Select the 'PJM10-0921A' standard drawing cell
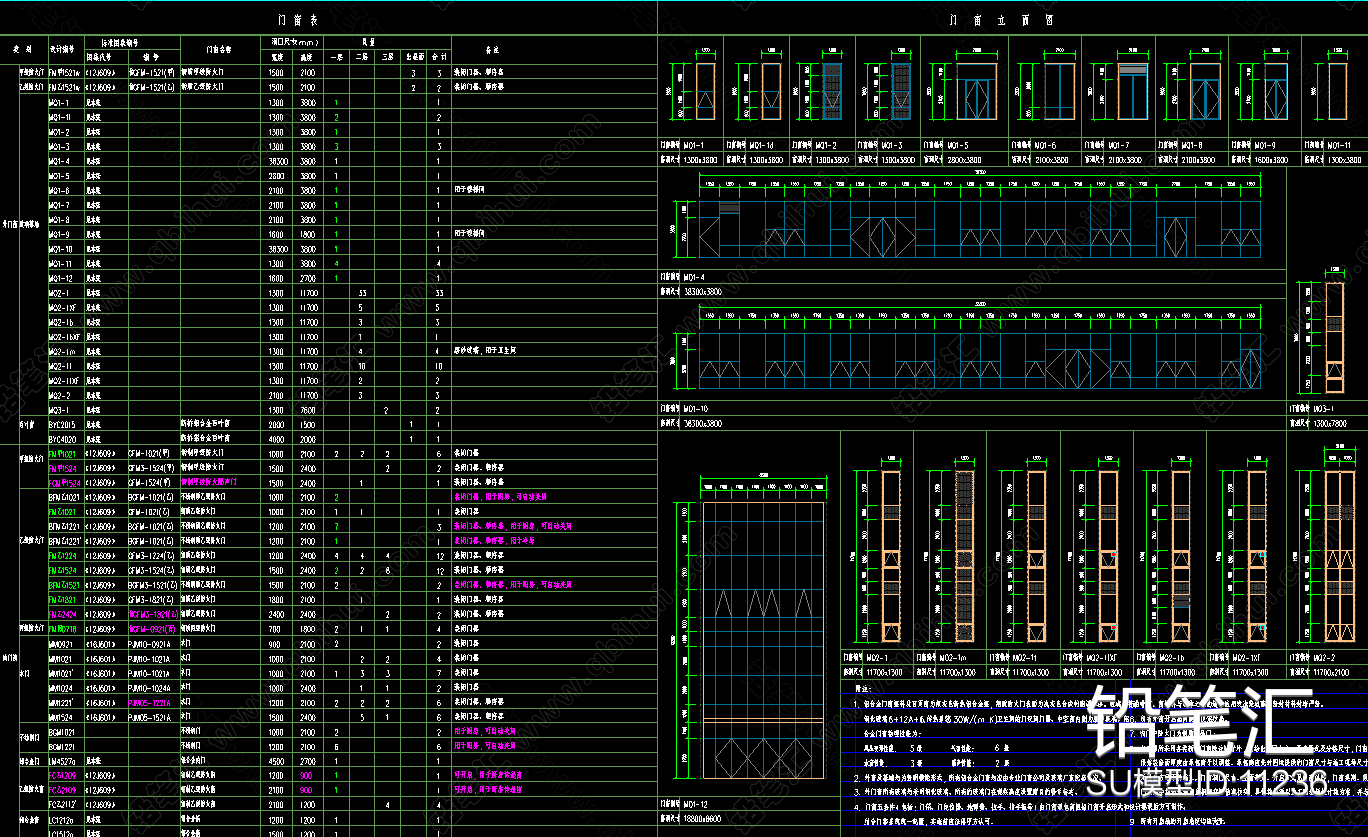 point(149,644)
